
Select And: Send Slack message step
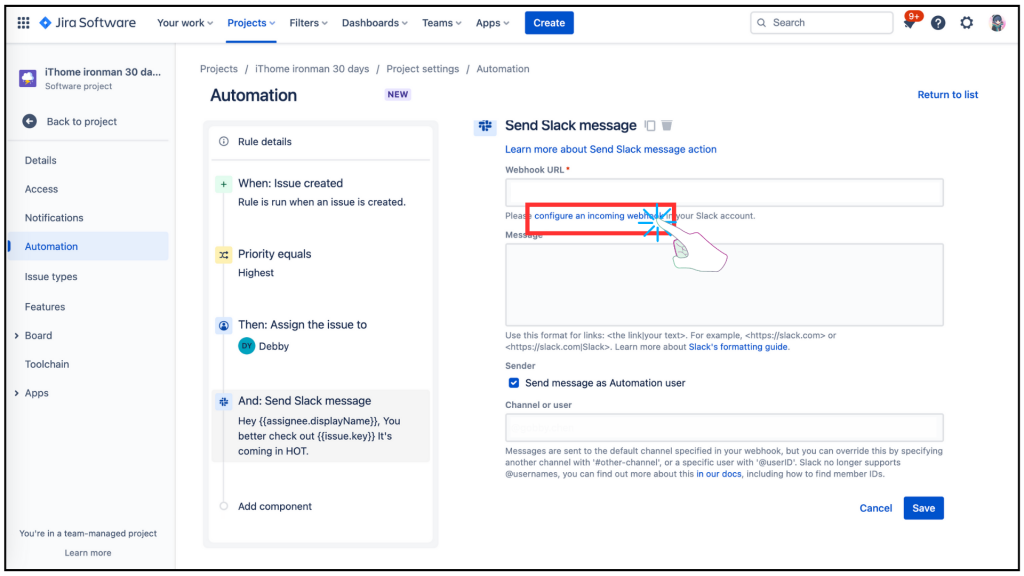[321, 426]
